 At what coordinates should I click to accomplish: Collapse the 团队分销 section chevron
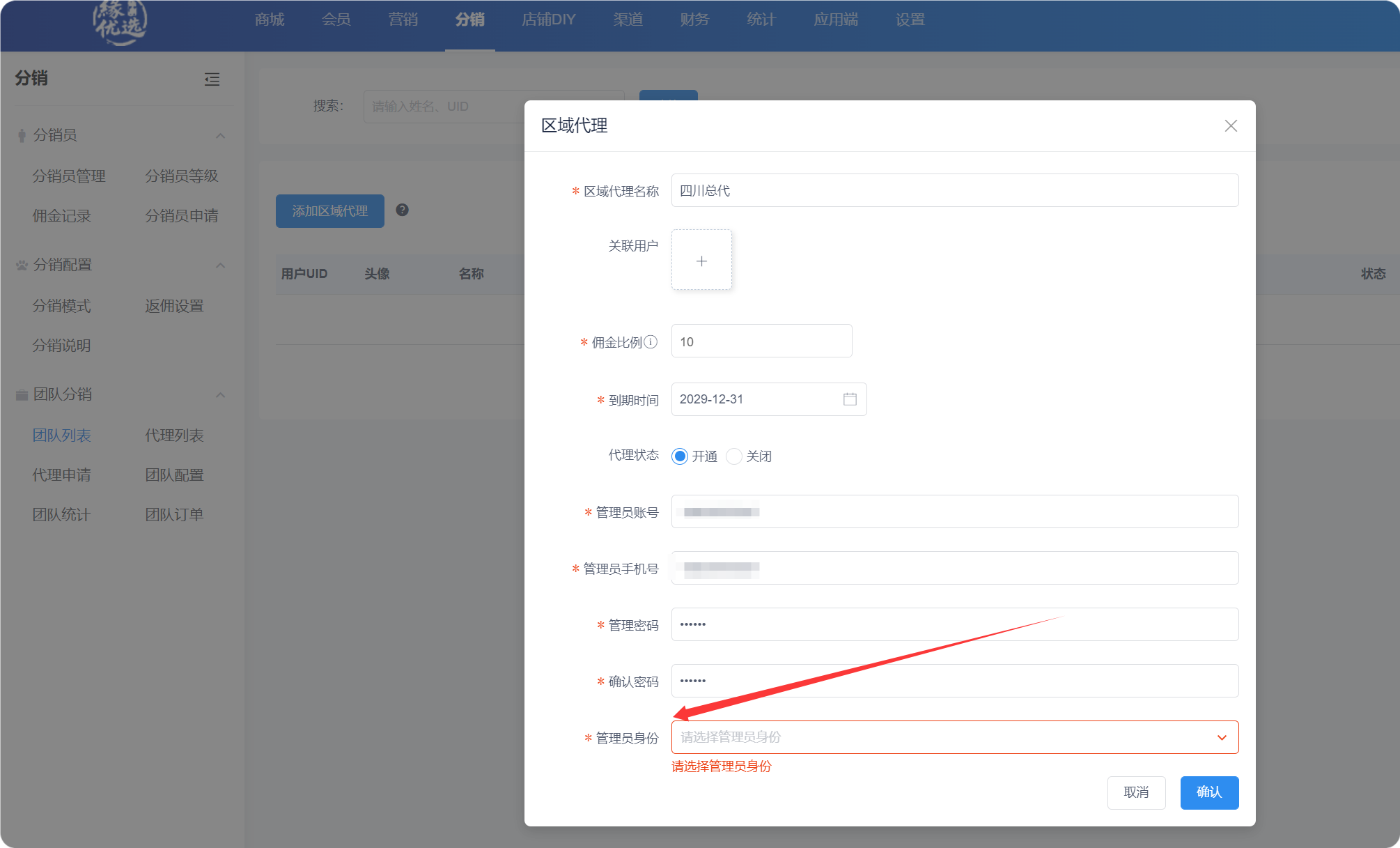click(x=220, y=395)
